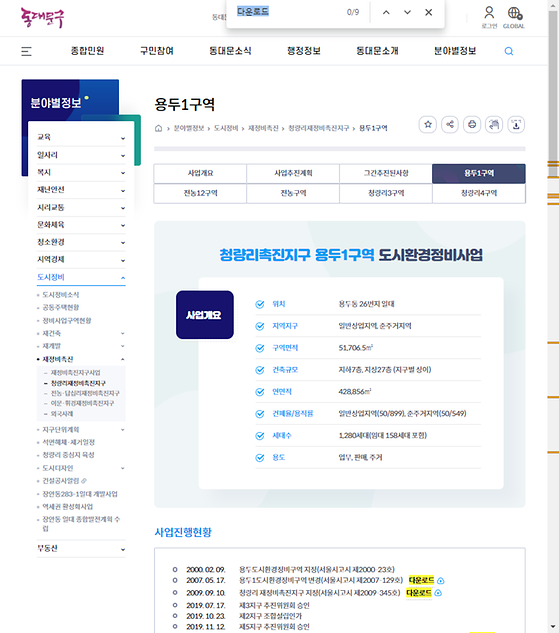Image resolution: width=559 pixels, height=633 pixels.
Task: Click the home breadcrumb icon
Action: click(158, 128)
